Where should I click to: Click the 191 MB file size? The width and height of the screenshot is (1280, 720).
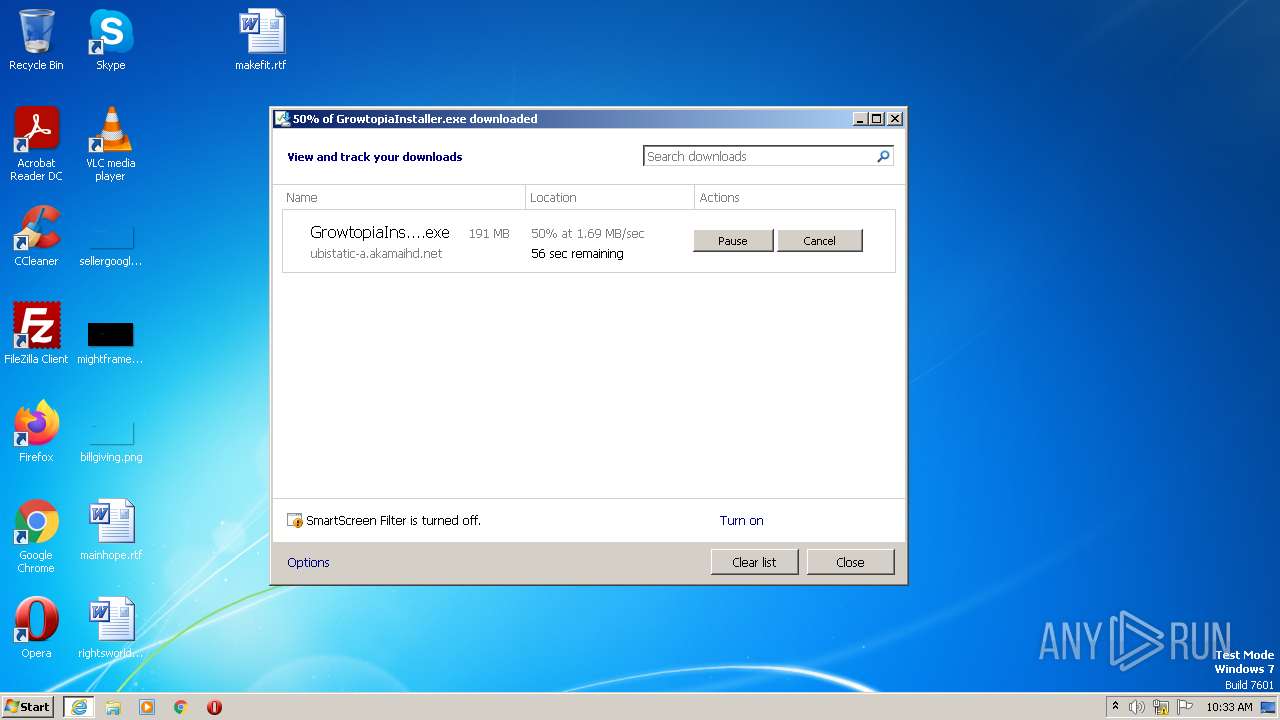(489, 234)
